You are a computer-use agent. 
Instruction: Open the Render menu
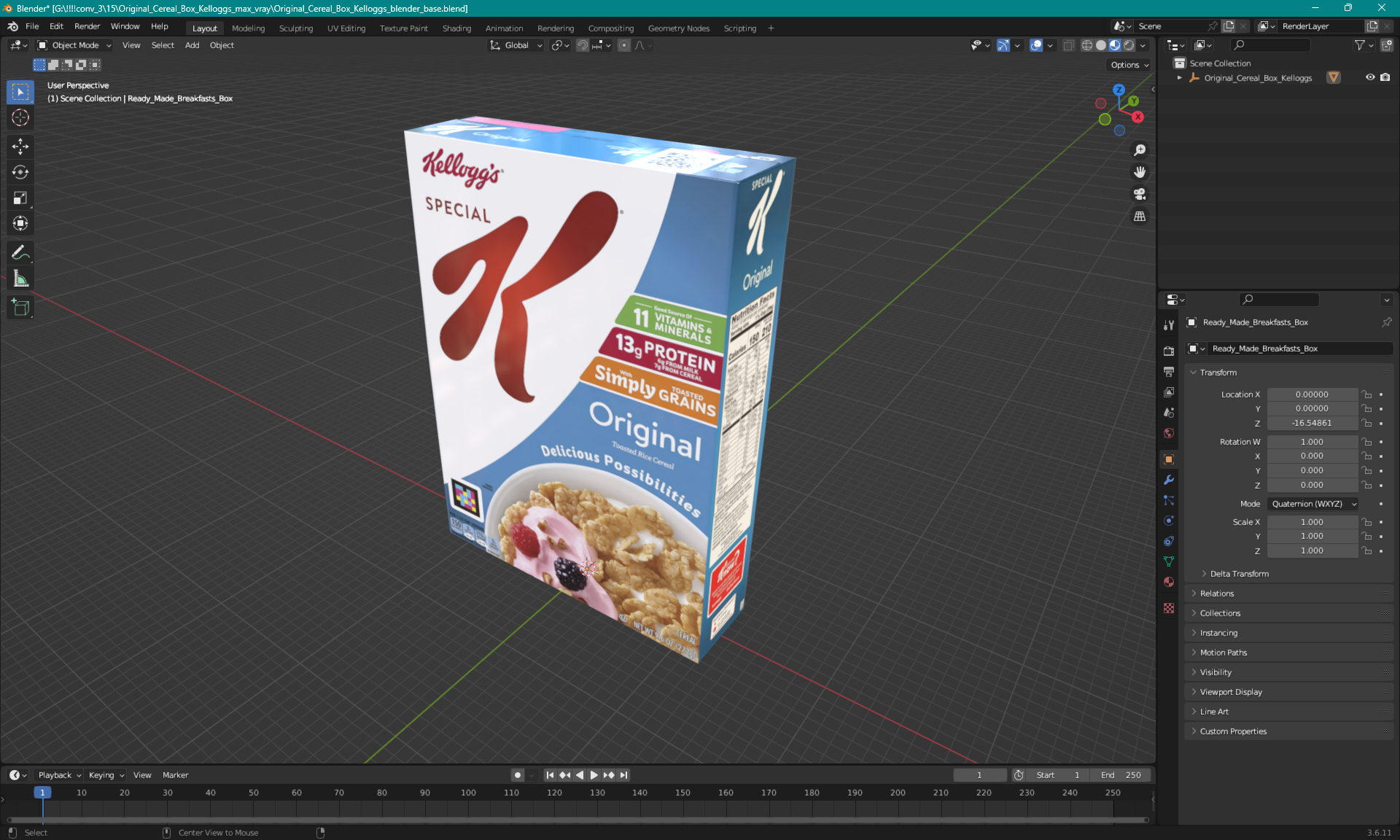87,26
